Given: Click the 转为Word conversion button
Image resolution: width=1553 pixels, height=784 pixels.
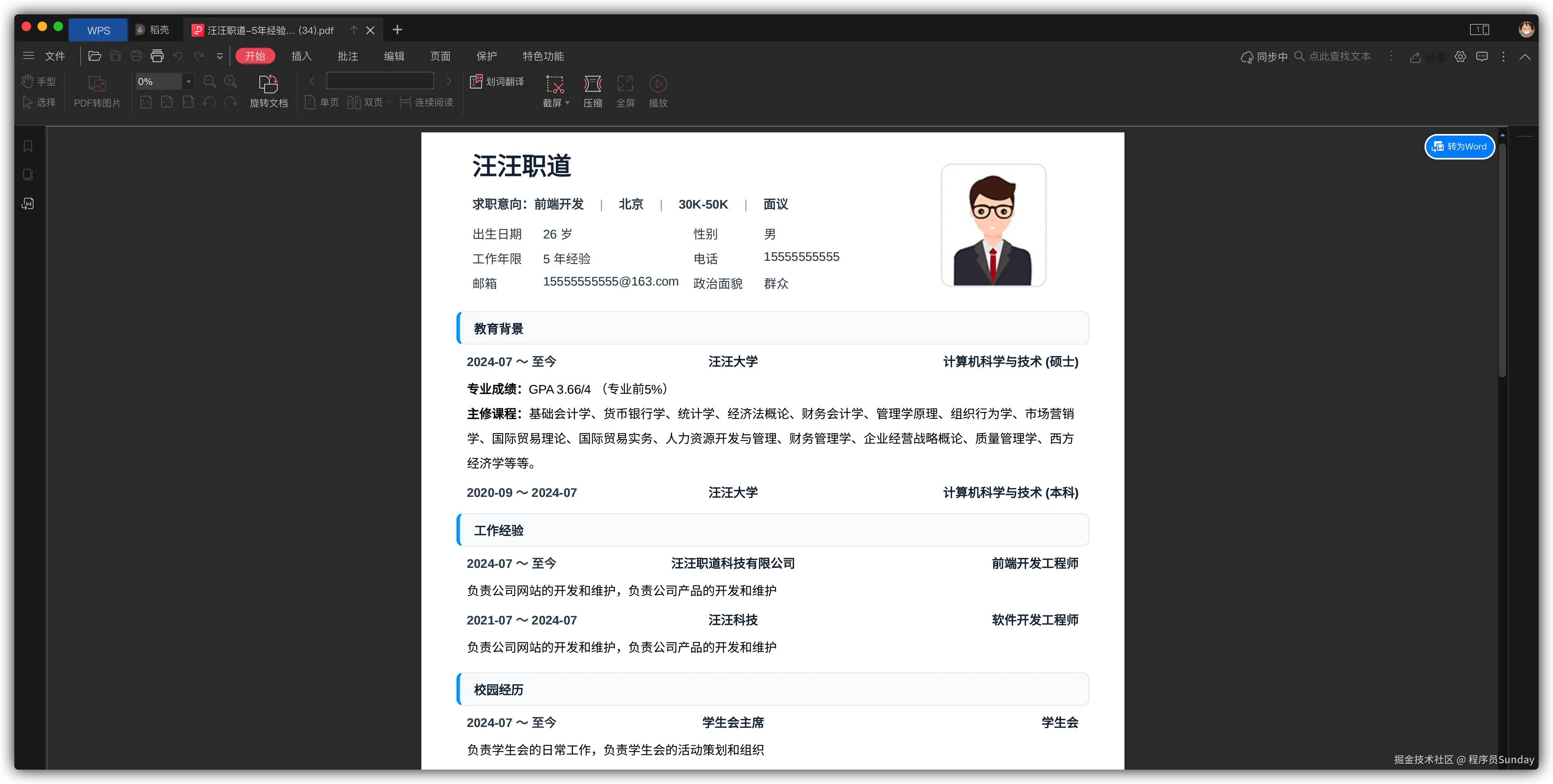Looking at the screenshot, I should [1459, 146].
